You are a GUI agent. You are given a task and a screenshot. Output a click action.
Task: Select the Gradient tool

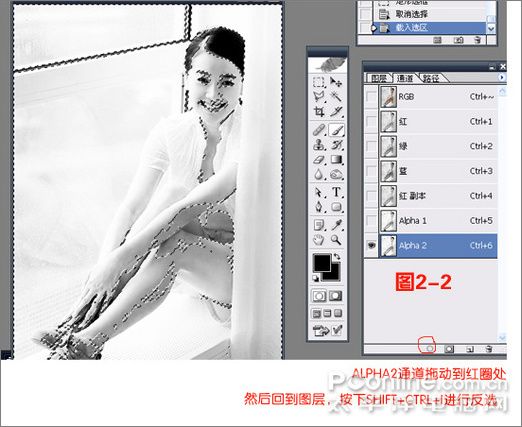point(336,160)
